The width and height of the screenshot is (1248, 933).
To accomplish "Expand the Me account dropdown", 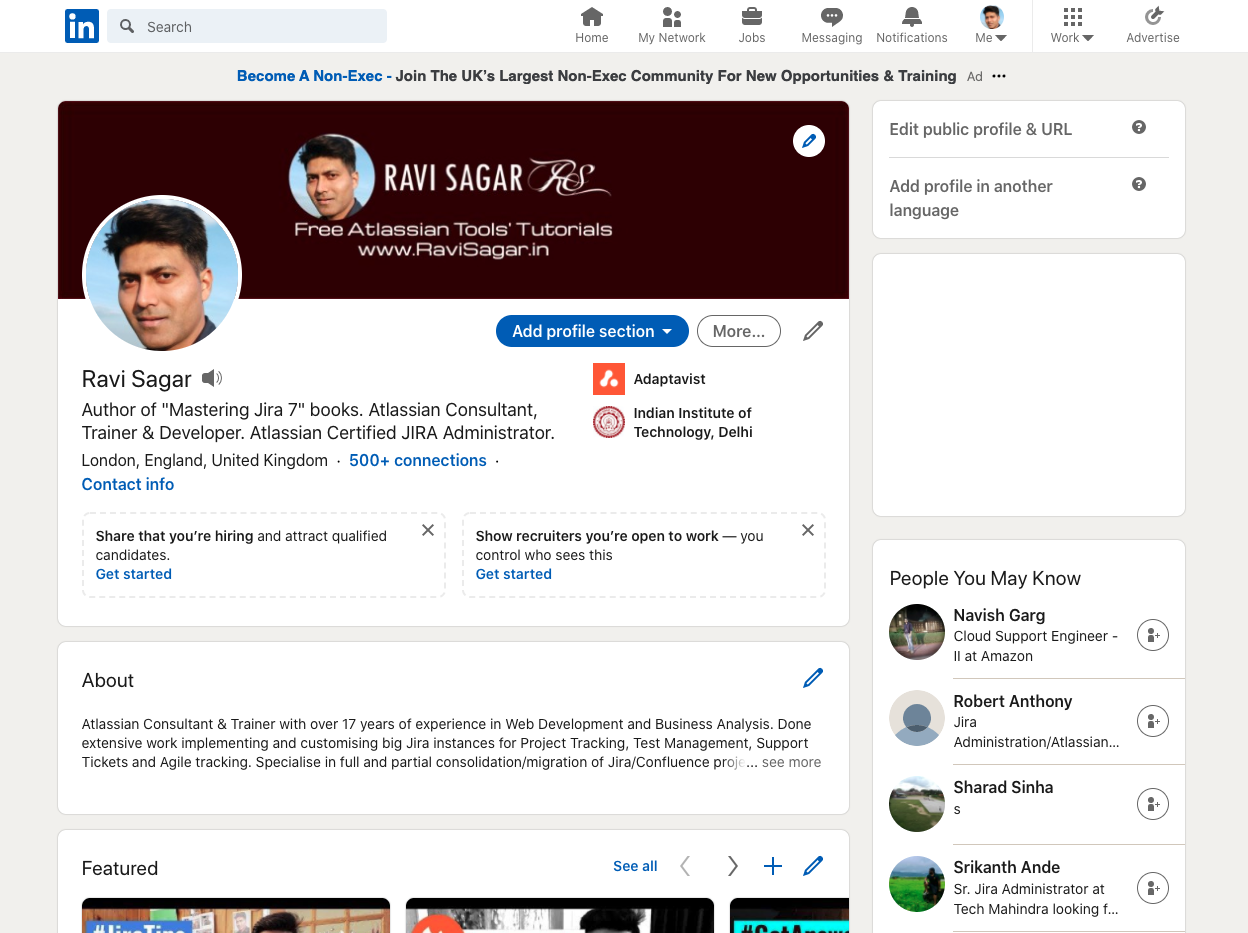I will point(991,26).
